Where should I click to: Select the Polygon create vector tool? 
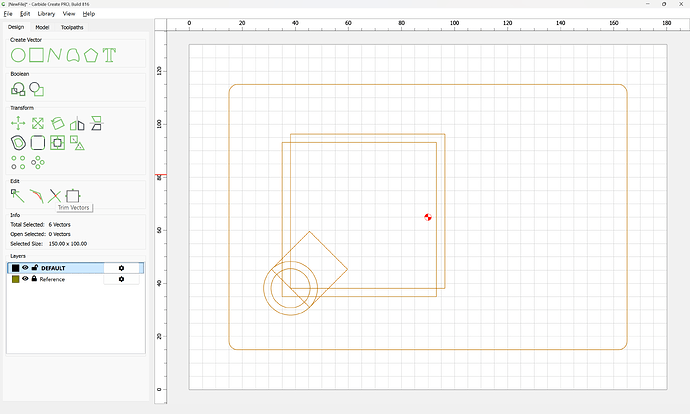point(91,55)
